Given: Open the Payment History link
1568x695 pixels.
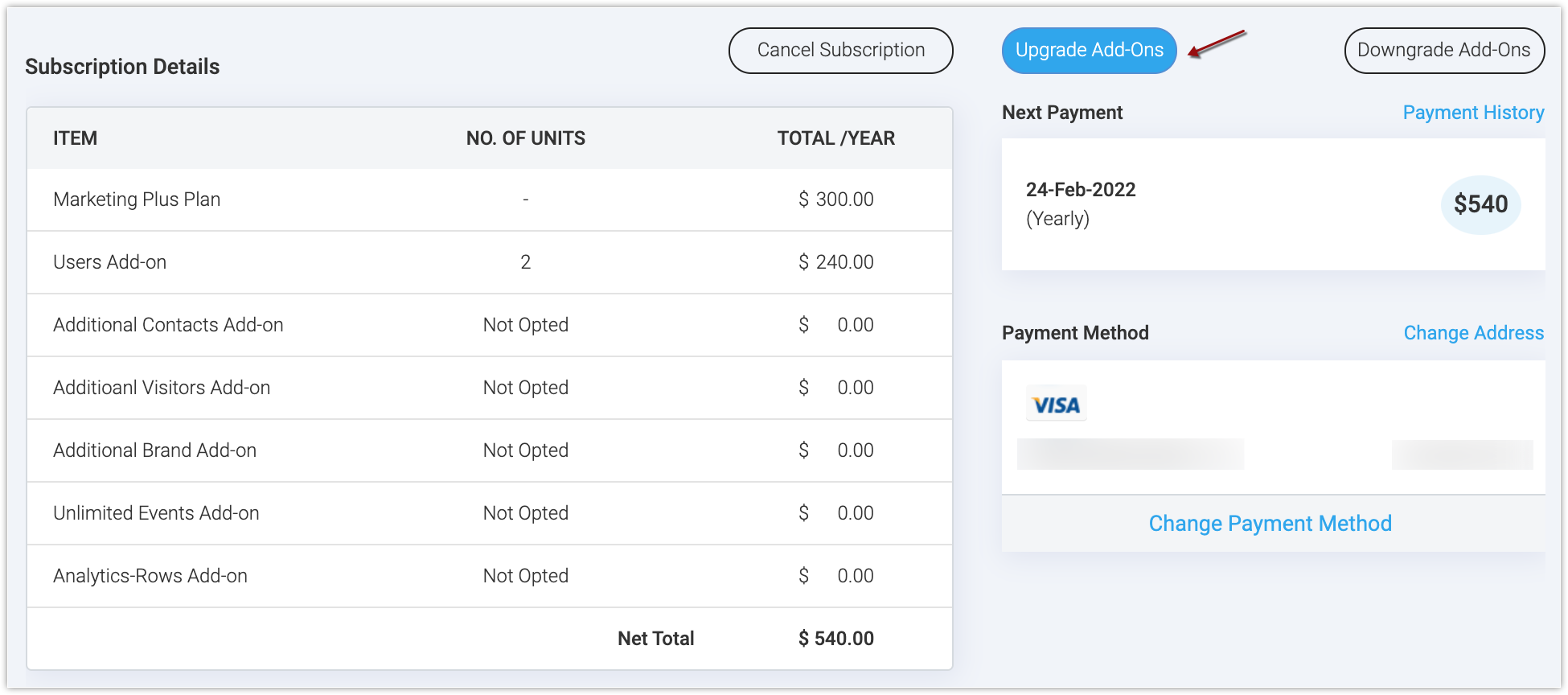Looking at the screenshot, I should [x=1473, y=113].
